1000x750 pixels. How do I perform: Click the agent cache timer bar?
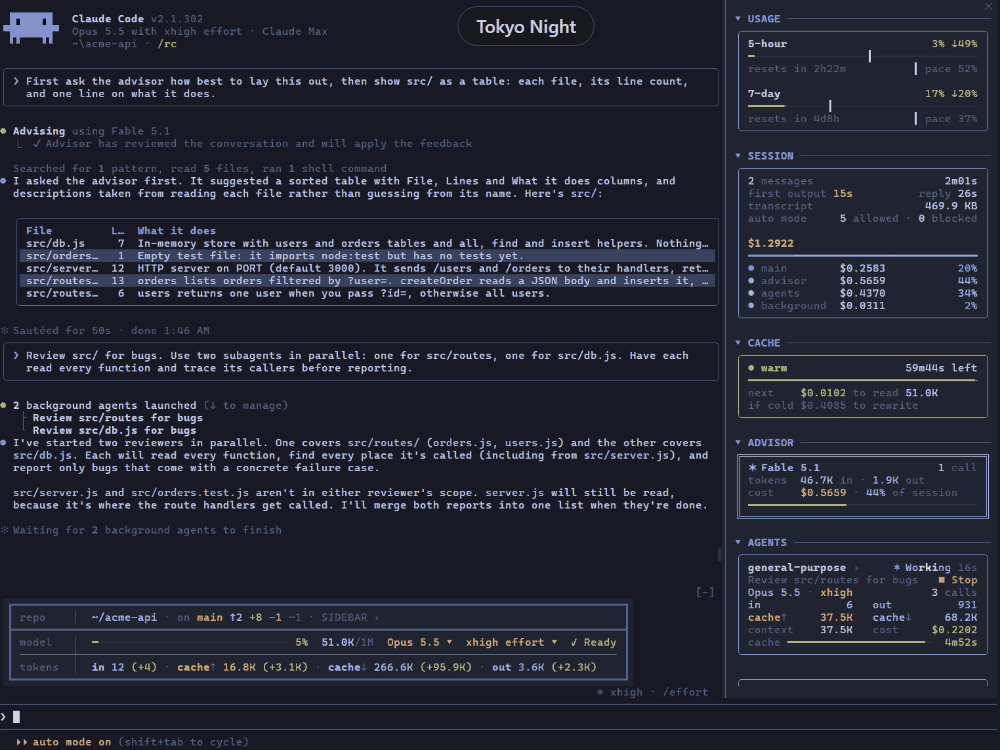856,642
